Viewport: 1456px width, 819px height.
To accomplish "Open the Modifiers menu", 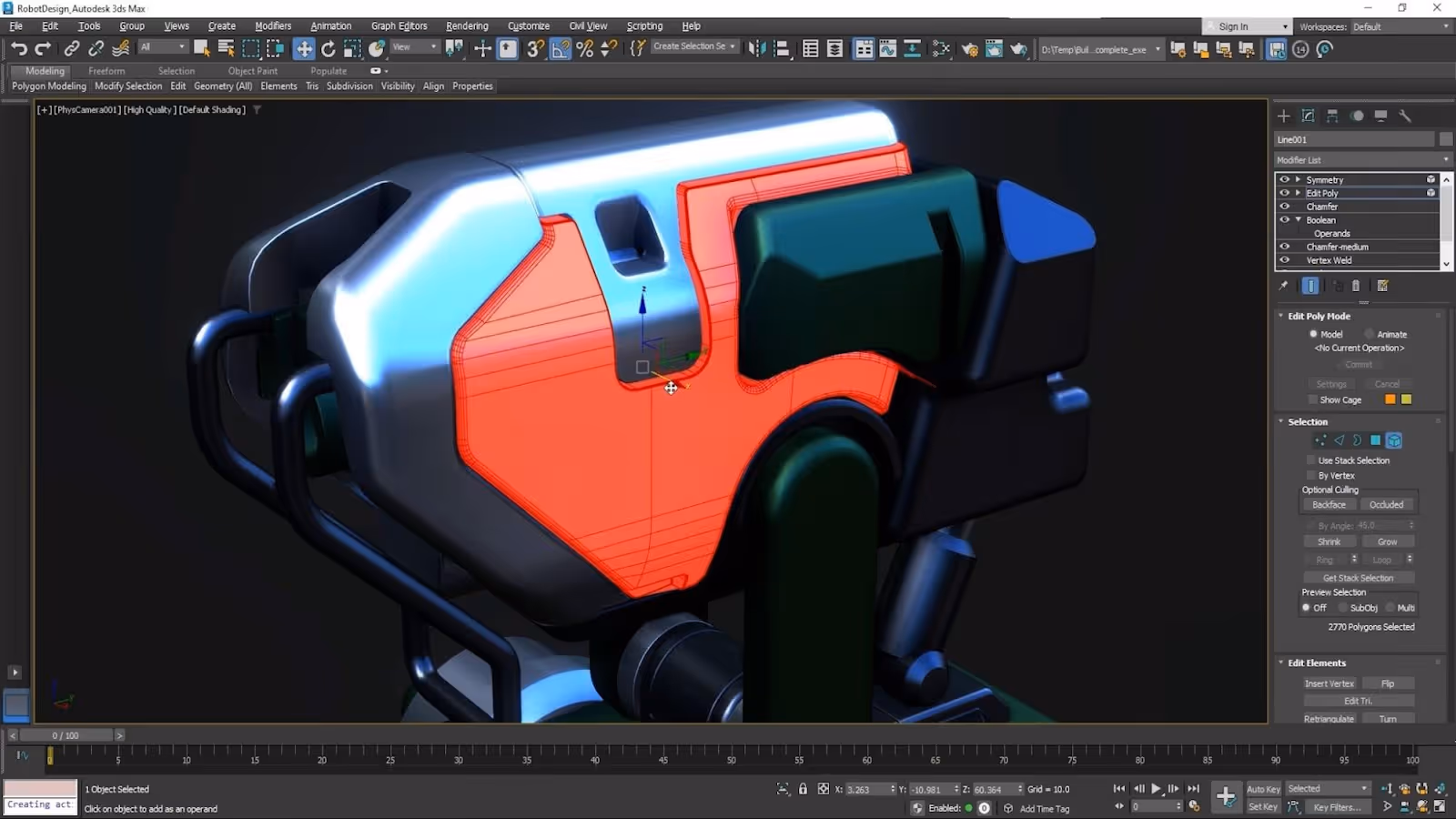I will click(273, 26).
